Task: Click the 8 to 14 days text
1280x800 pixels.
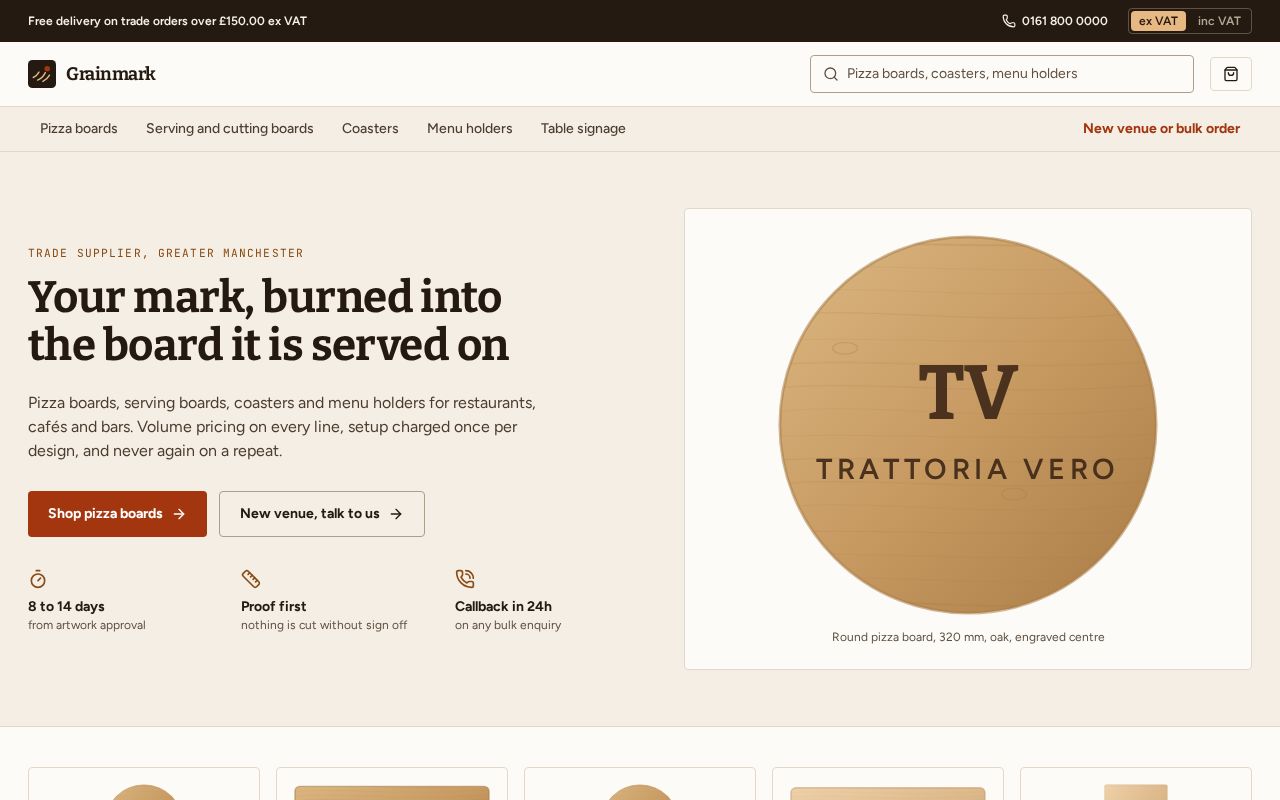Action: point(66,606)
